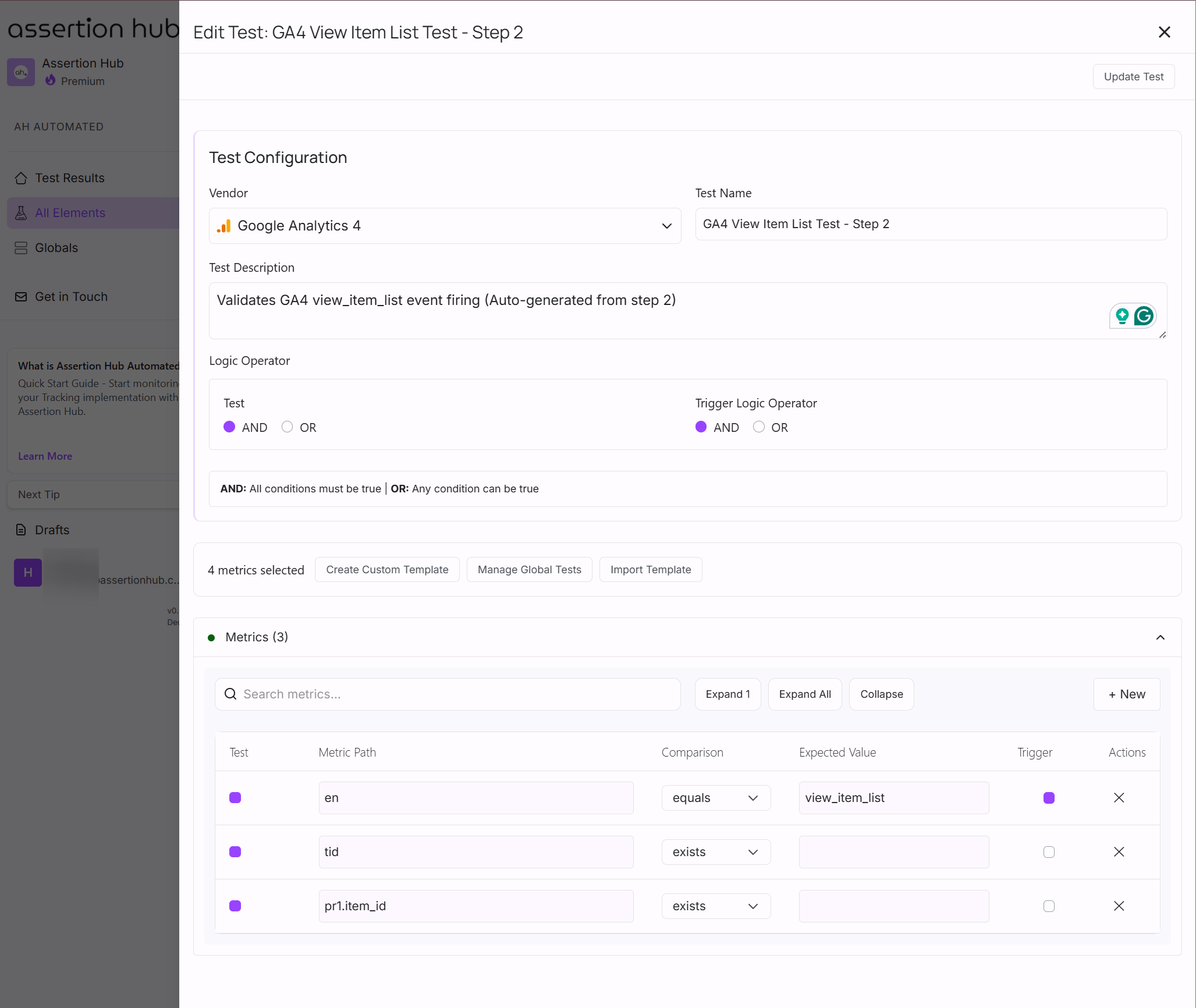Image resolution: width=1196 pixels, height=1008 pixels.
Task: Click the Grammarly icon in the description field
Action: pos(1144,316)
